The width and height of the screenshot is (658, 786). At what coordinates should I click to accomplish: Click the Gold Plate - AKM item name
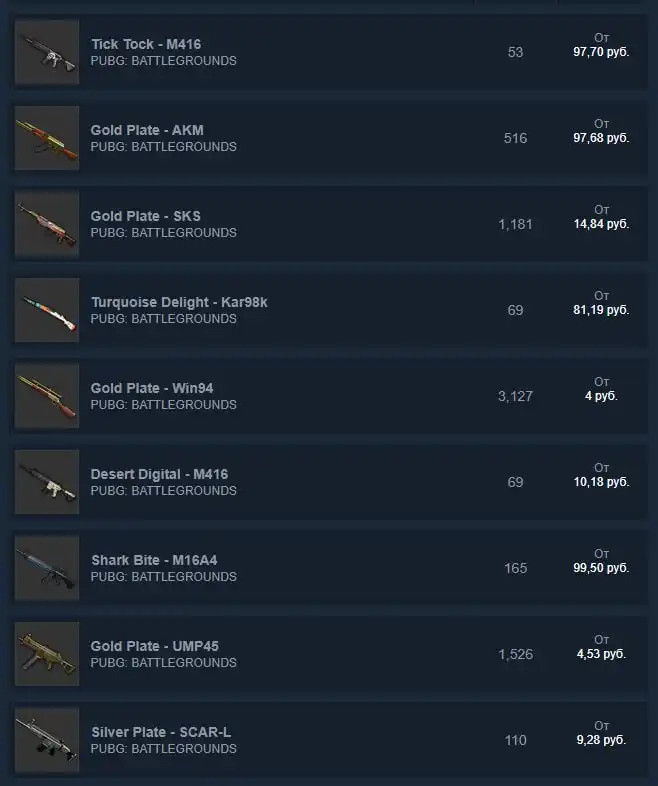tap(147, 130)
